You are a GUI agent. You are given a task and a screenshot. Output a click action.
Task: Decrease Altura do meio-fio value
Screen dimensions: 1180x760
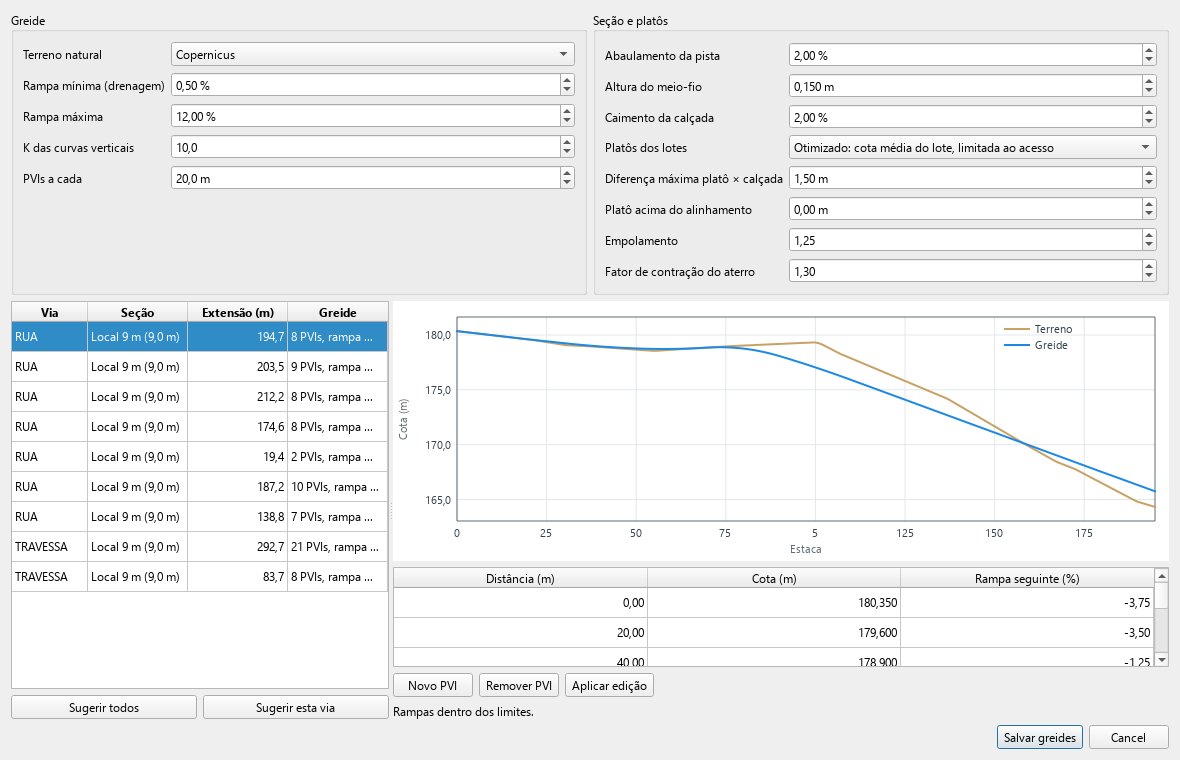[x=1148, y=91]
